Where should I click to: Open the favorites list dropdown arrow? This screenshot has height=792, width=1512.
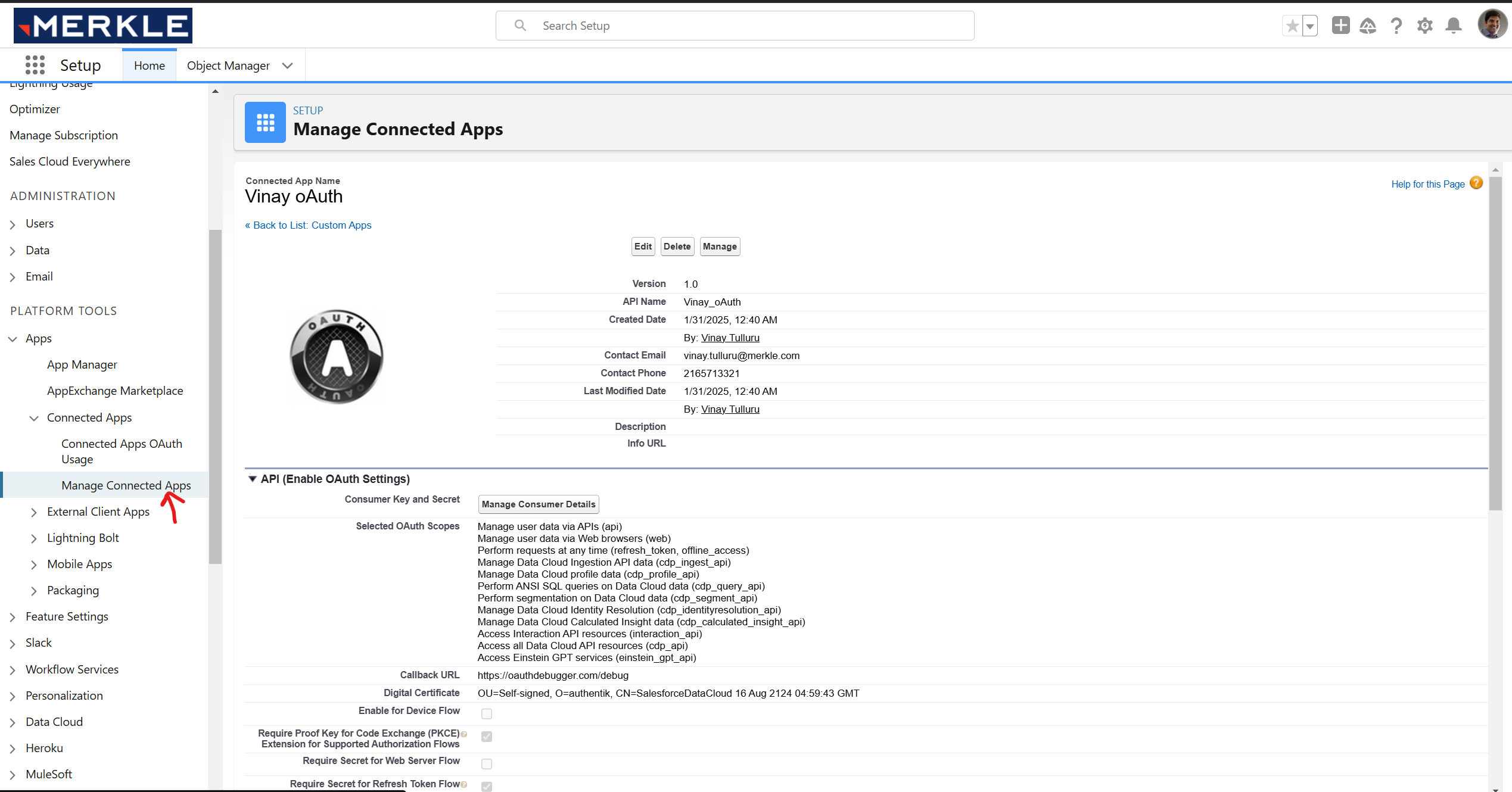click(1310, 26)
